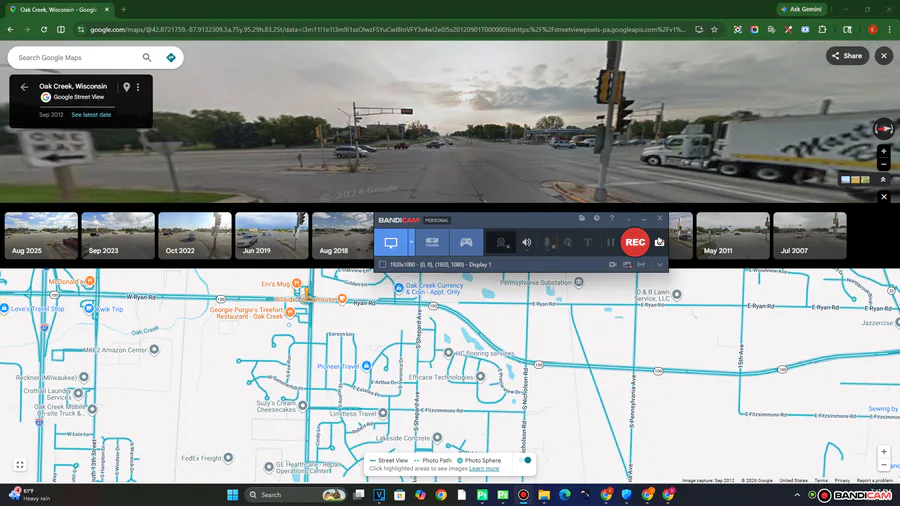Open Bandicam help question mark
The height and width of the screenshot is (506, 900).
pos(612,218)
